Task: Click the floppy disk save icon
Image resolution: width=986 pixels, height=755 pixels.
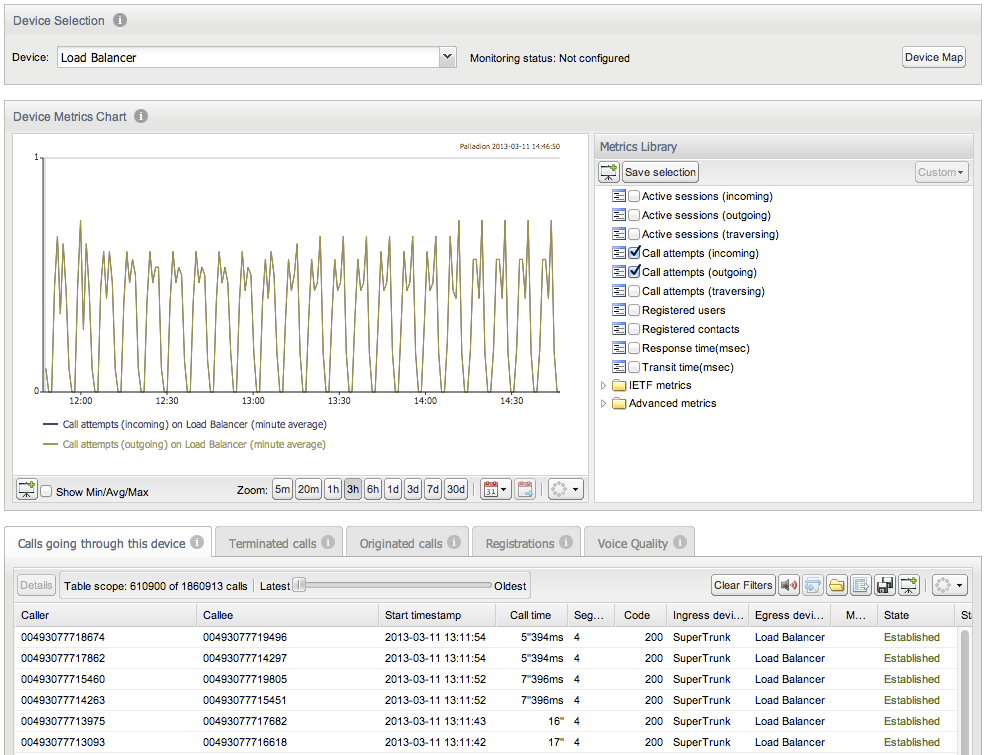Action: 884,585
